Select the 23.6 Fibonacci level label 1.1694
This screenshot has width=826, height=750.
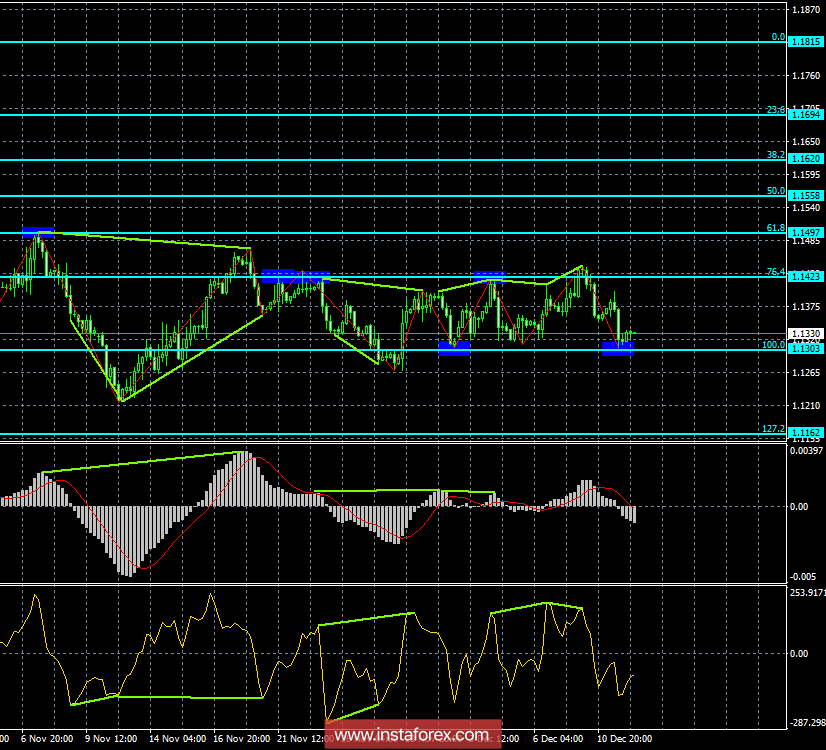pos(805,115)
